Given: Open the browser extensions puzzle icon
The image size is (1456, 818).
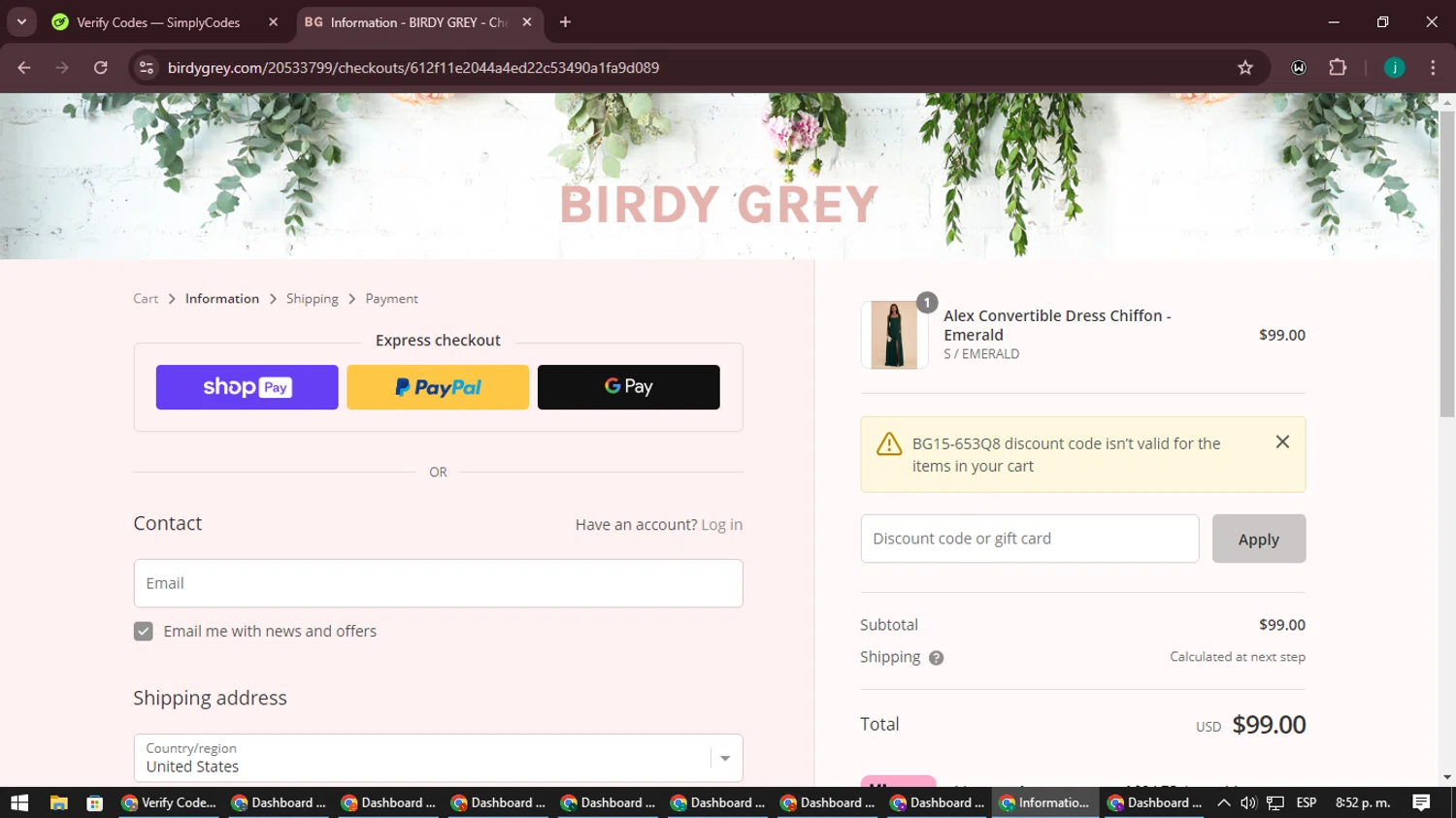Looking at the screenshot, I should pyautogui.click(x=1338, y=68).
